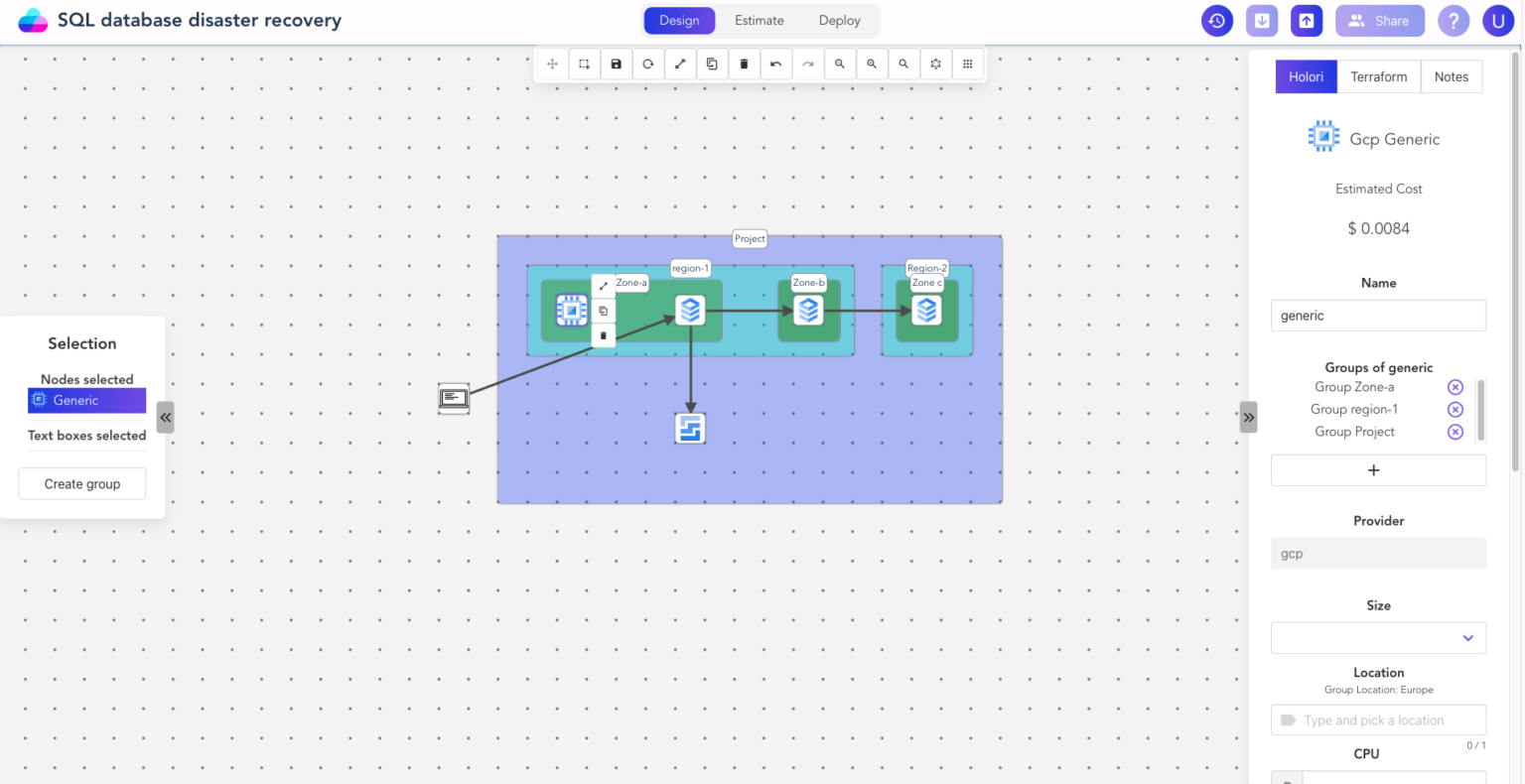This screenshot has height=784, width=1525.
Task: Collapse the right properties panel
Action: pyautogui.click(x=1248, y=418)
